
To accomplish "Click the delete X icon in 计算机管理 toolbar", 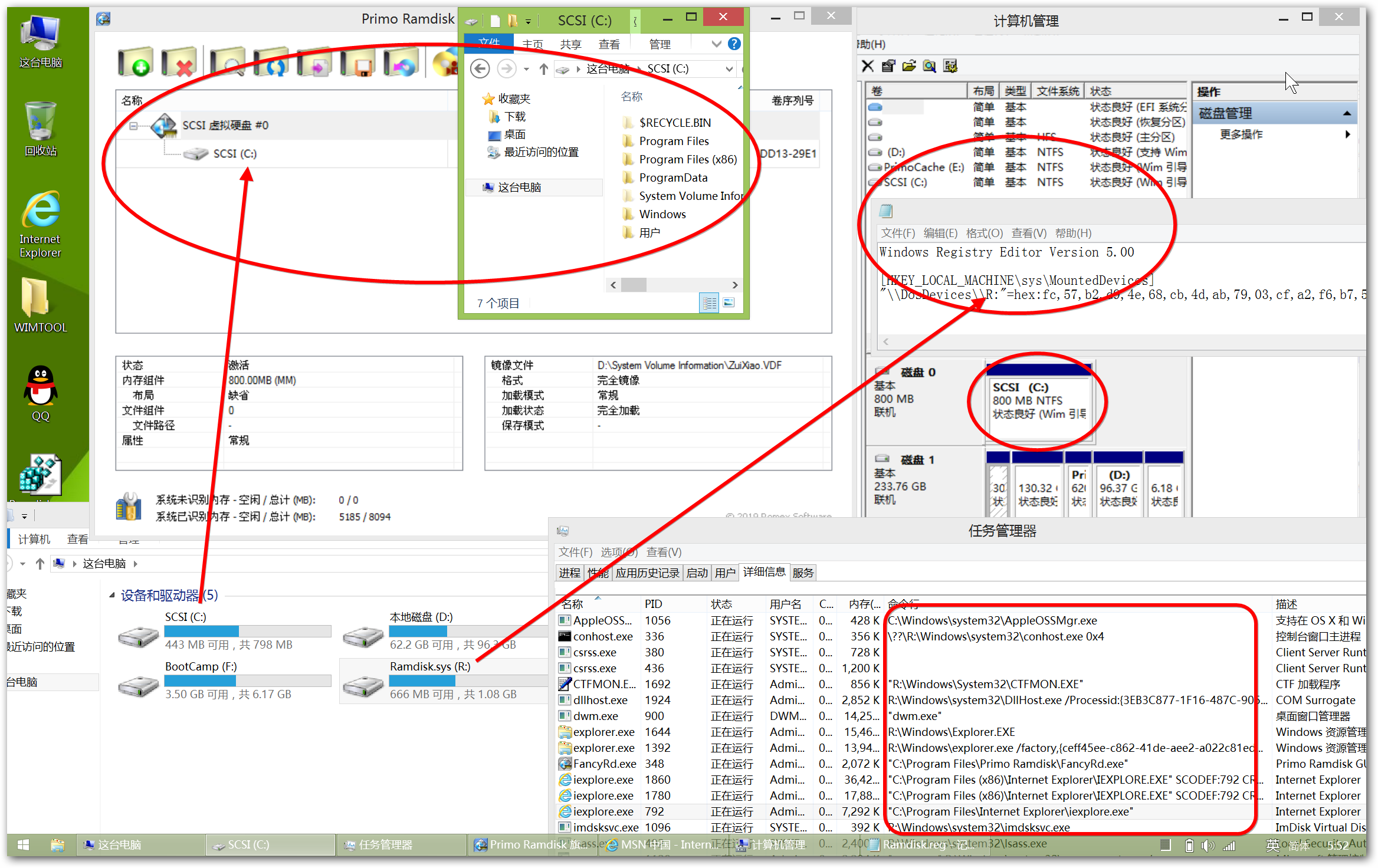I will coord(868,66).
